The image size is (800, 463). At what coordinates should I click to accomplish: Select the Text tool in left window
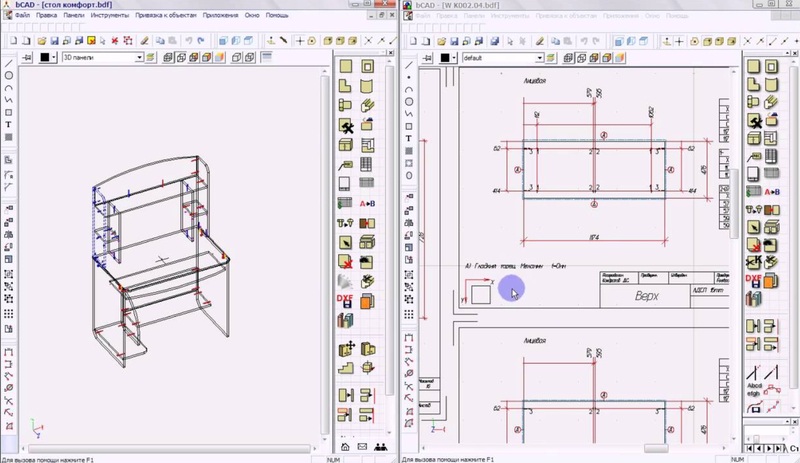point(9,125)
